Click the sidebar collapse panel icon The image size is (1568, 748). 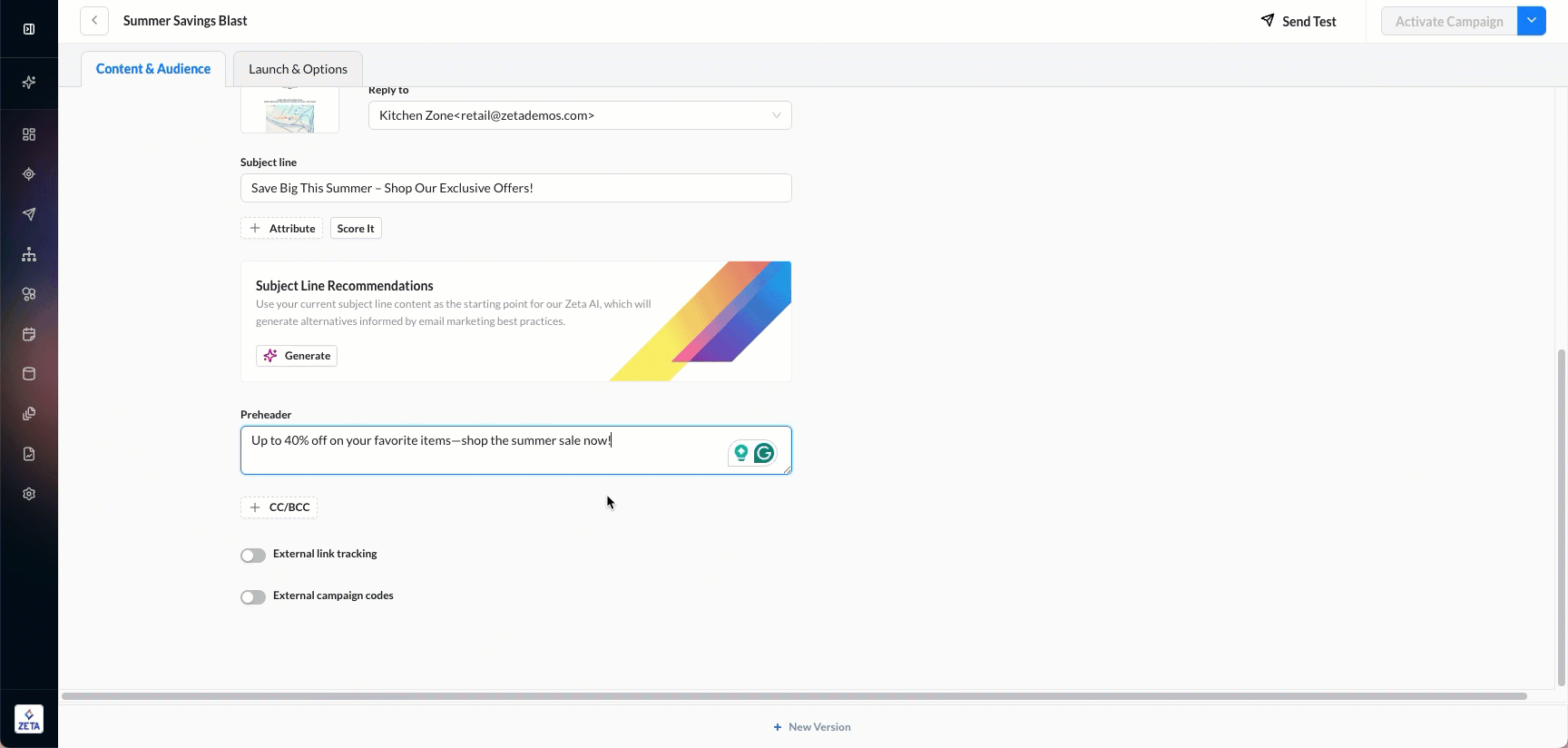tap(29, 29)
